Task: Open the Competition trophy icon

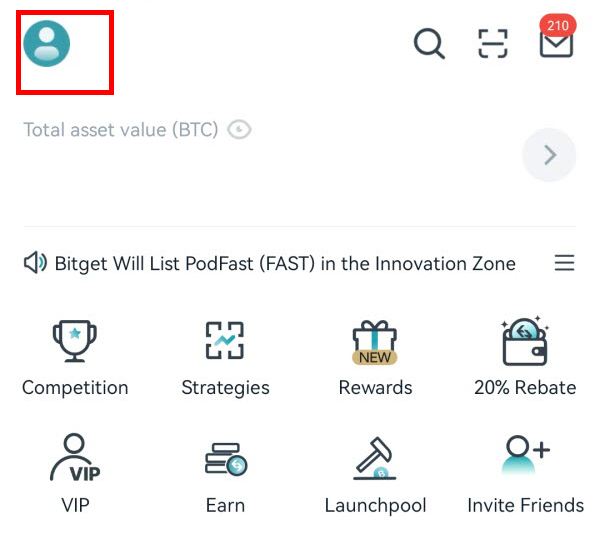Action: [x=75, y=341]
